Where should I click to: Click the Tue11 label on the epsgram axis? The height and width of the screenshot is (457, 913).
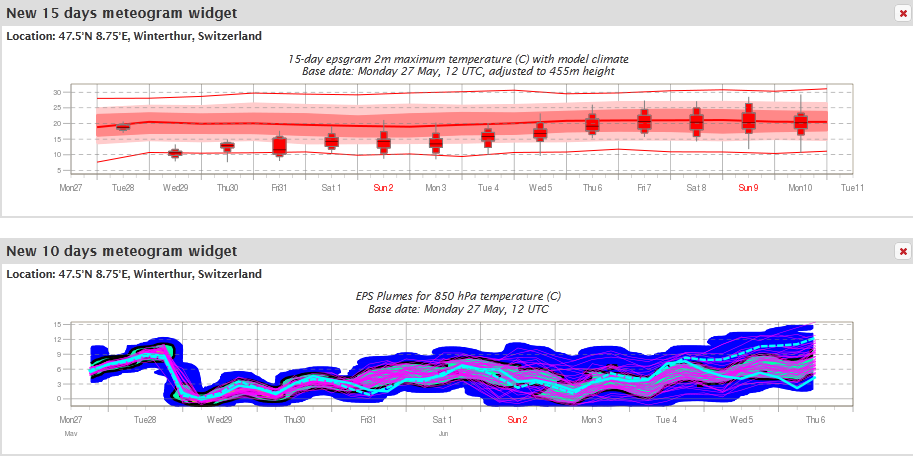click(x=852, y=188)
